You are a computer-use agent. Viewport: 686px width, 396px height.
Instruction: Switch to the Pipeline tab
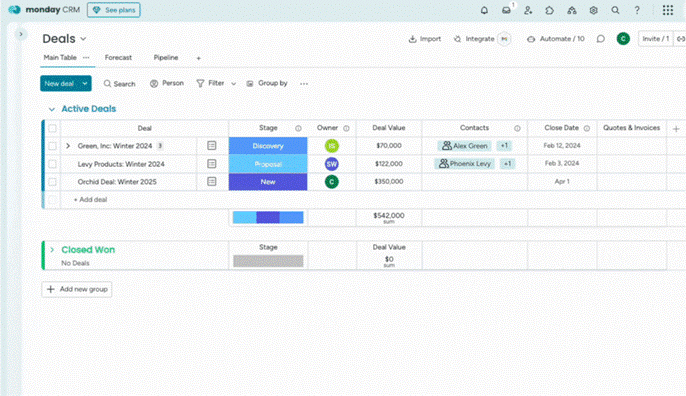(x=166, y=57)
